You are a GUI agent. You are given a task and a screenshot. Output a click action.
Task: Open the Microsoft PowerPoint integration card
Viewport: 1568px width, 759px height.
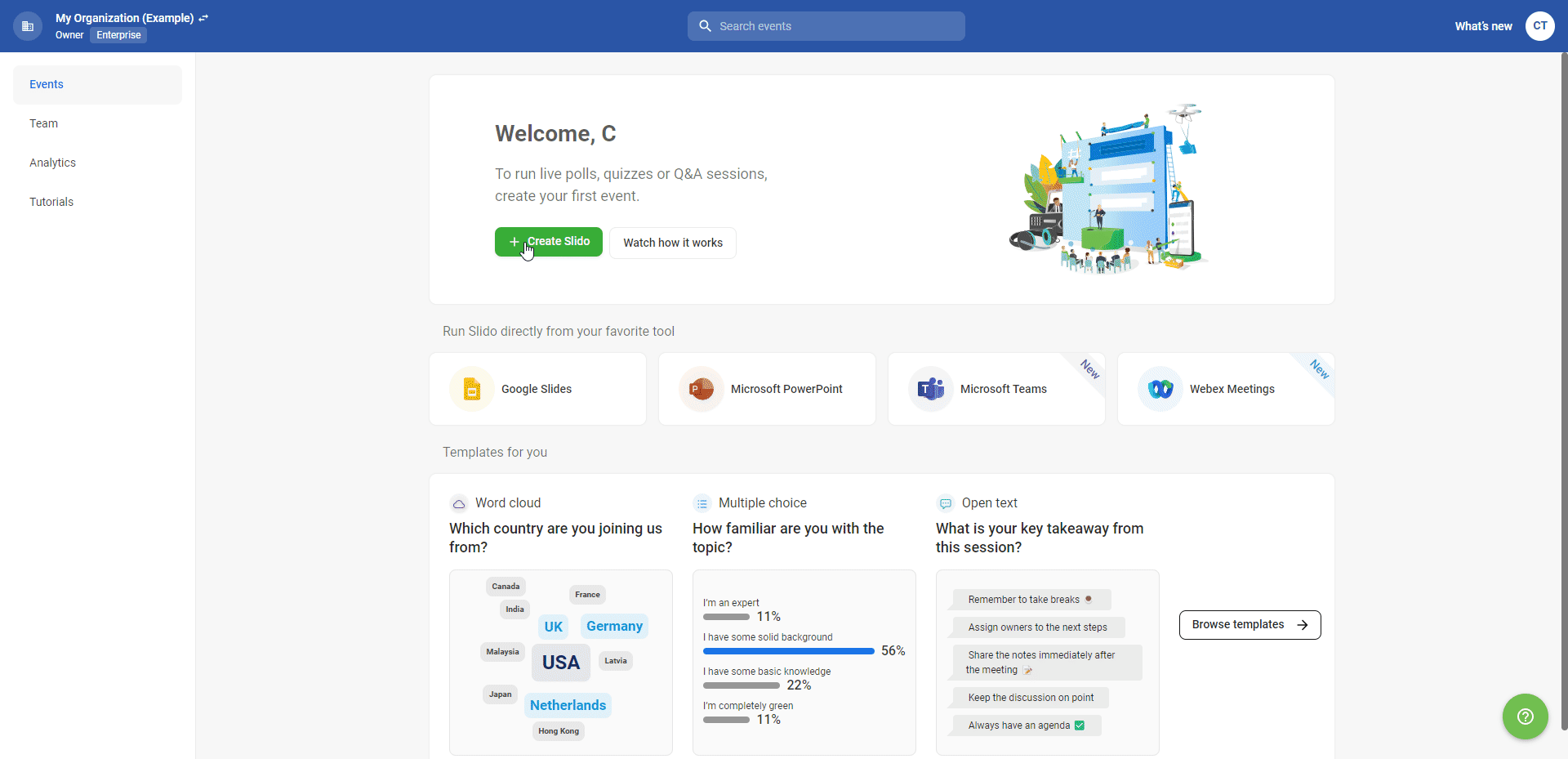pyautogui.click(x=768, y=389)
